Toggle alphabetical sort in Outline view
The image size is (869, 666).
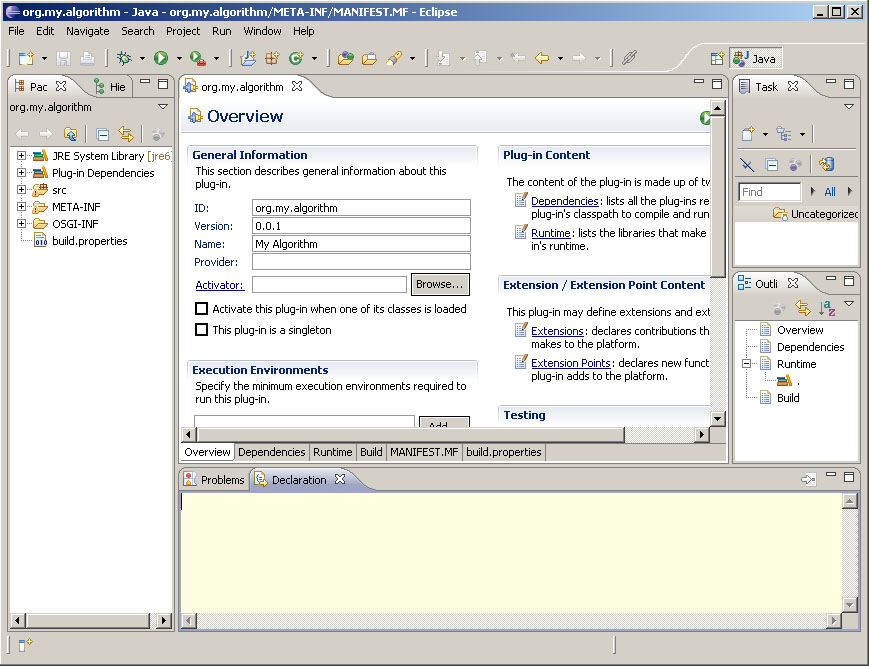827,308
